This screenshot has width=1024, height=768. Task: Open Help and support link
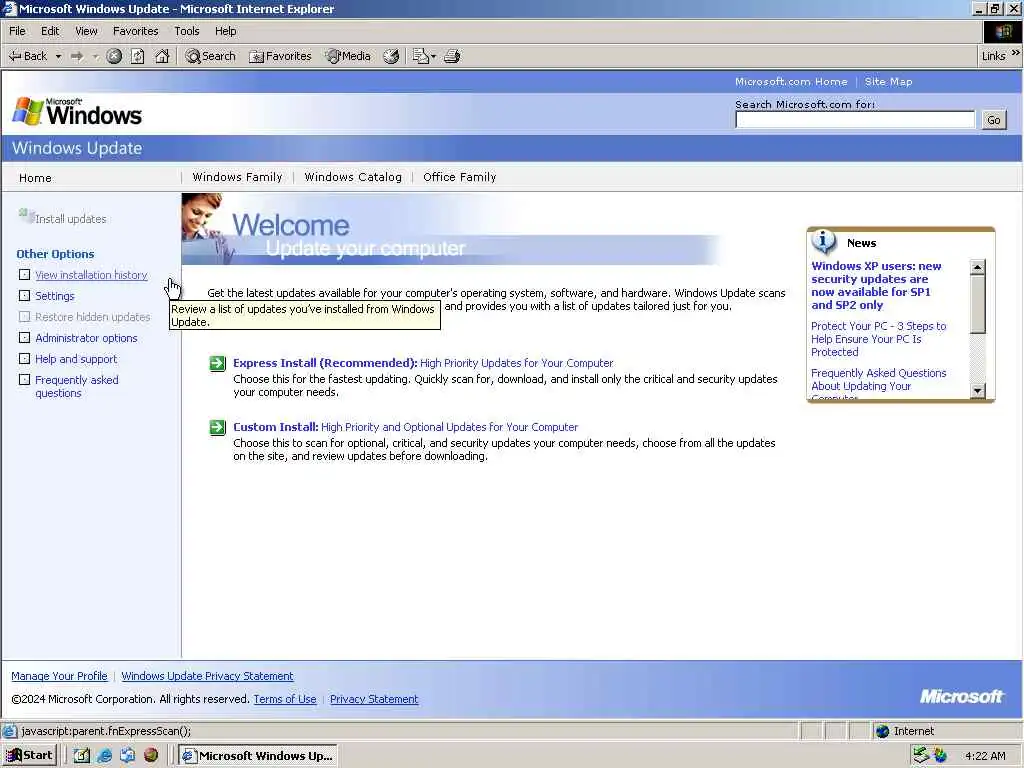coord(76,359)
